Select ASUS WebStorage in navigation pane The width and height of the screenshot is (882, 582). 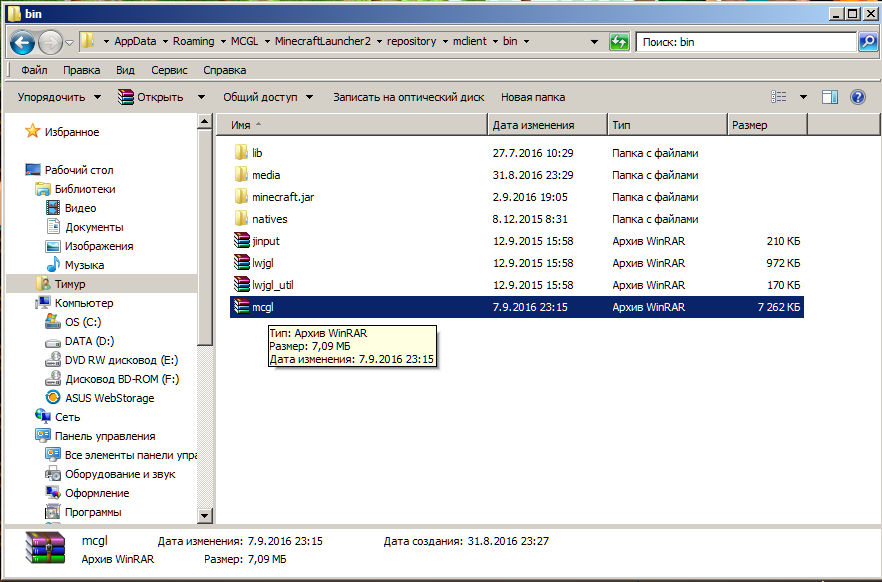pos(109,398)
